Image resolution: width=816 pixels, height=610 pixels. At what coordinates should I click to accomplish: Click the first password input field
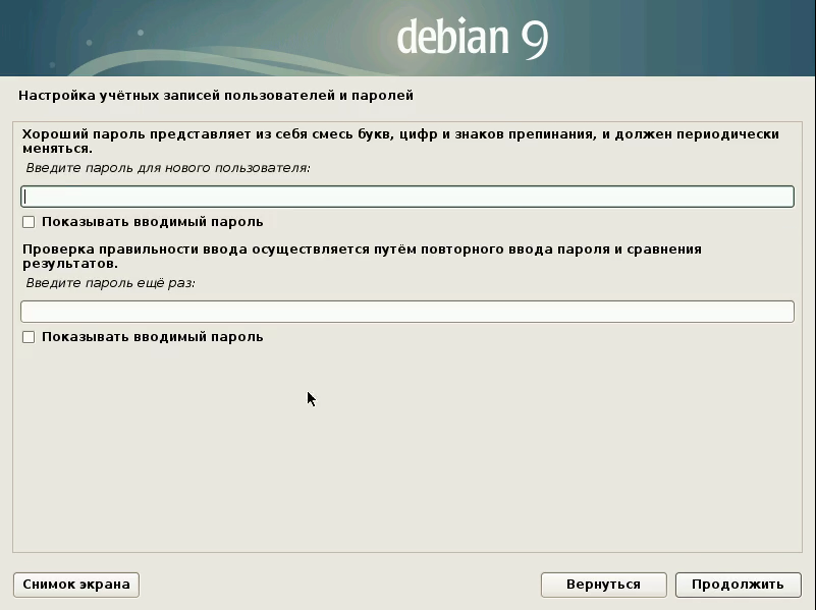(407, 196)
